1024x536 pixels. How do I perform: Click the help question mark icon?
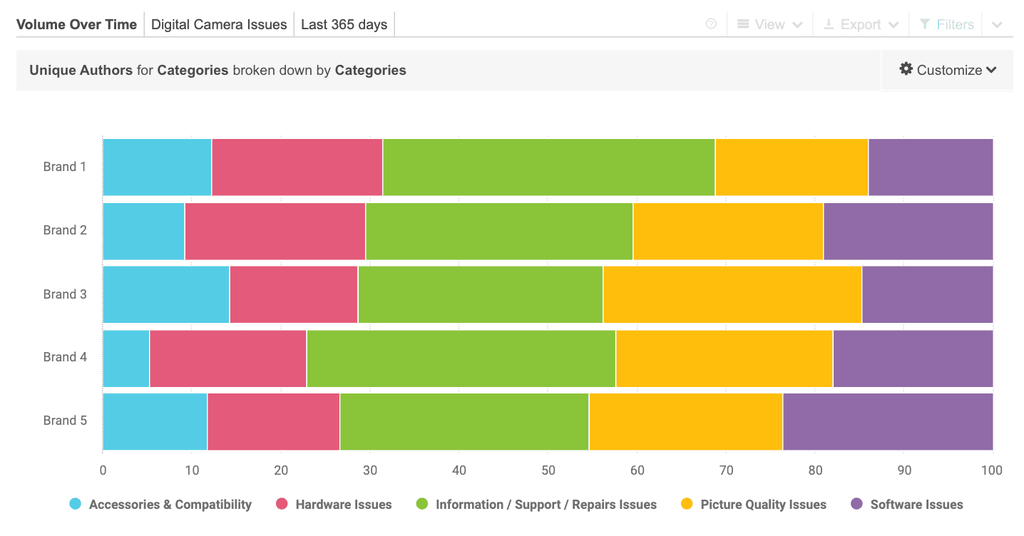point(711,24)
